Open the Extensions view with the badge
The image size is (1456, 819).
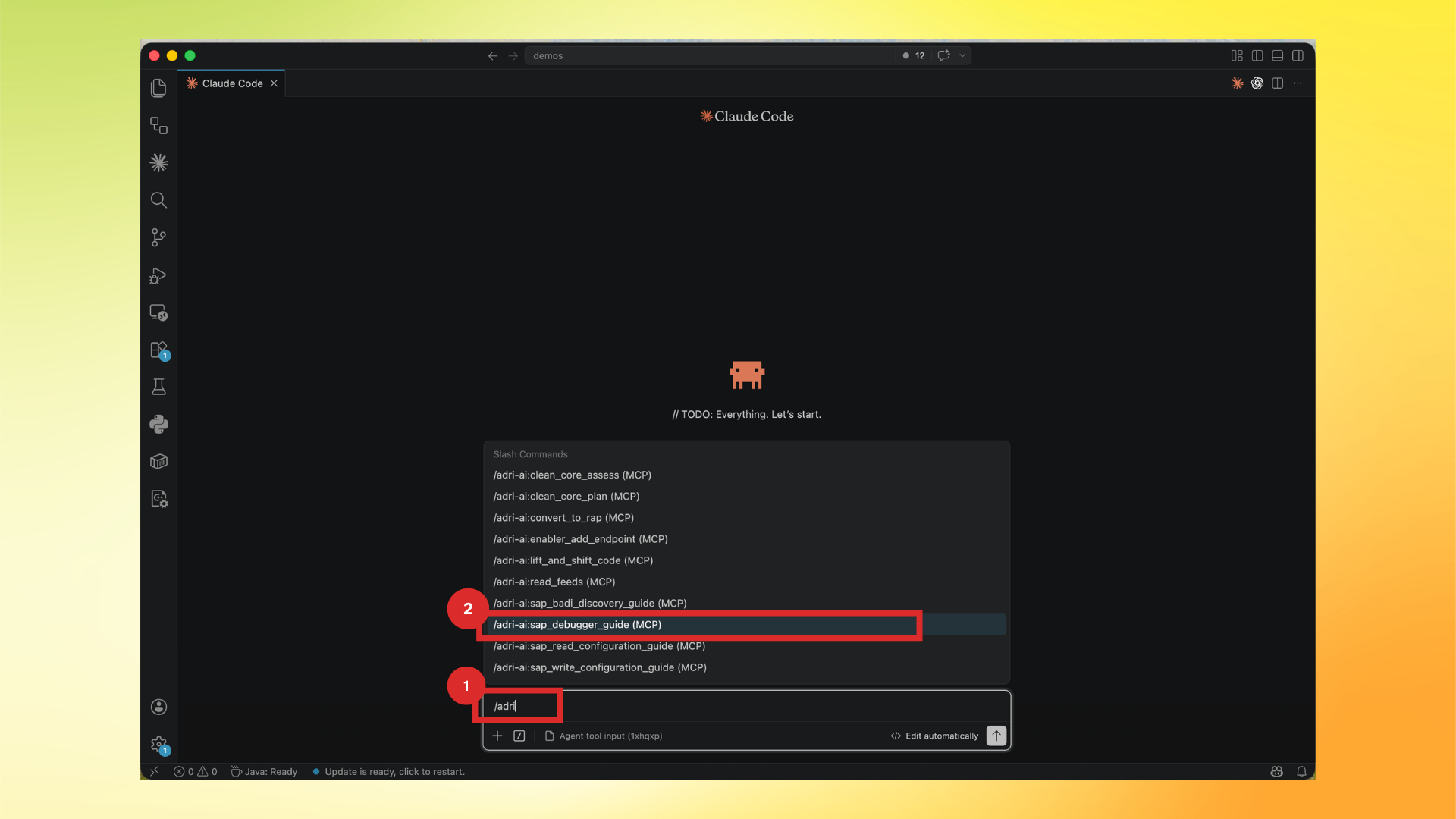tap(158, 350)
